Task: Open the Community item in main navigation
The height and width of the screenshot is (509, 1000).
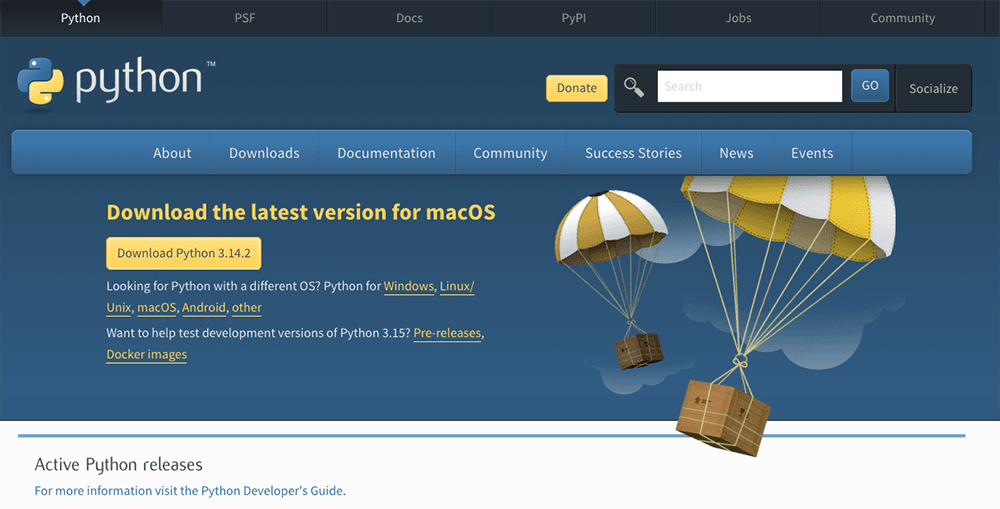Action: click(x=510, y=153)
